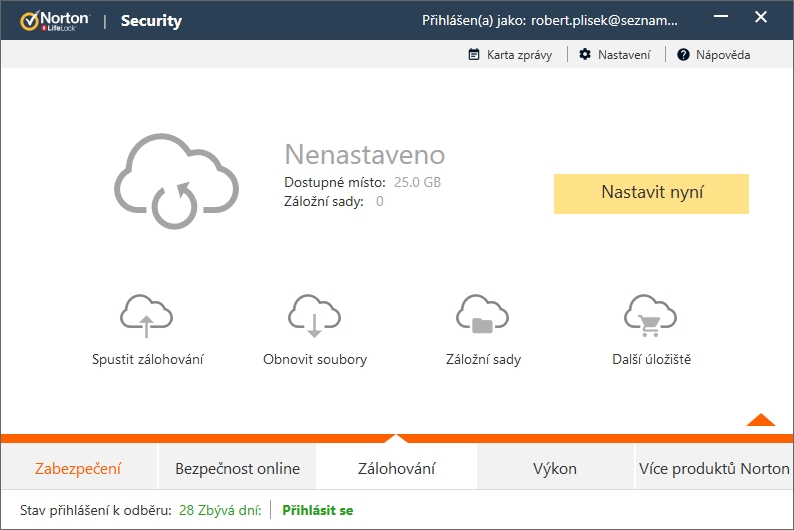Open Nastavení gear icon
Image resolution: width=794 pixels, height=530 pixels.
click(585, 55)
